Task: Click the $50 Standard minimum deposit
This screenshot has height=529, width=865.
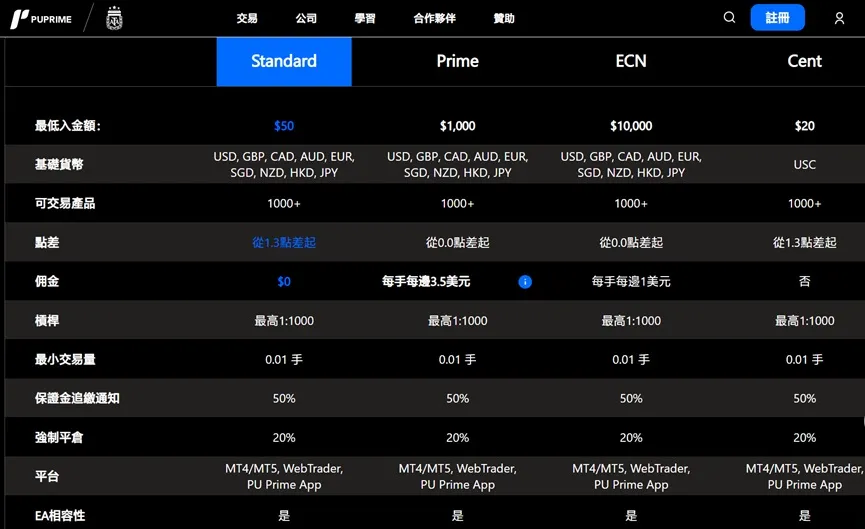Action: tap(284, 126)
